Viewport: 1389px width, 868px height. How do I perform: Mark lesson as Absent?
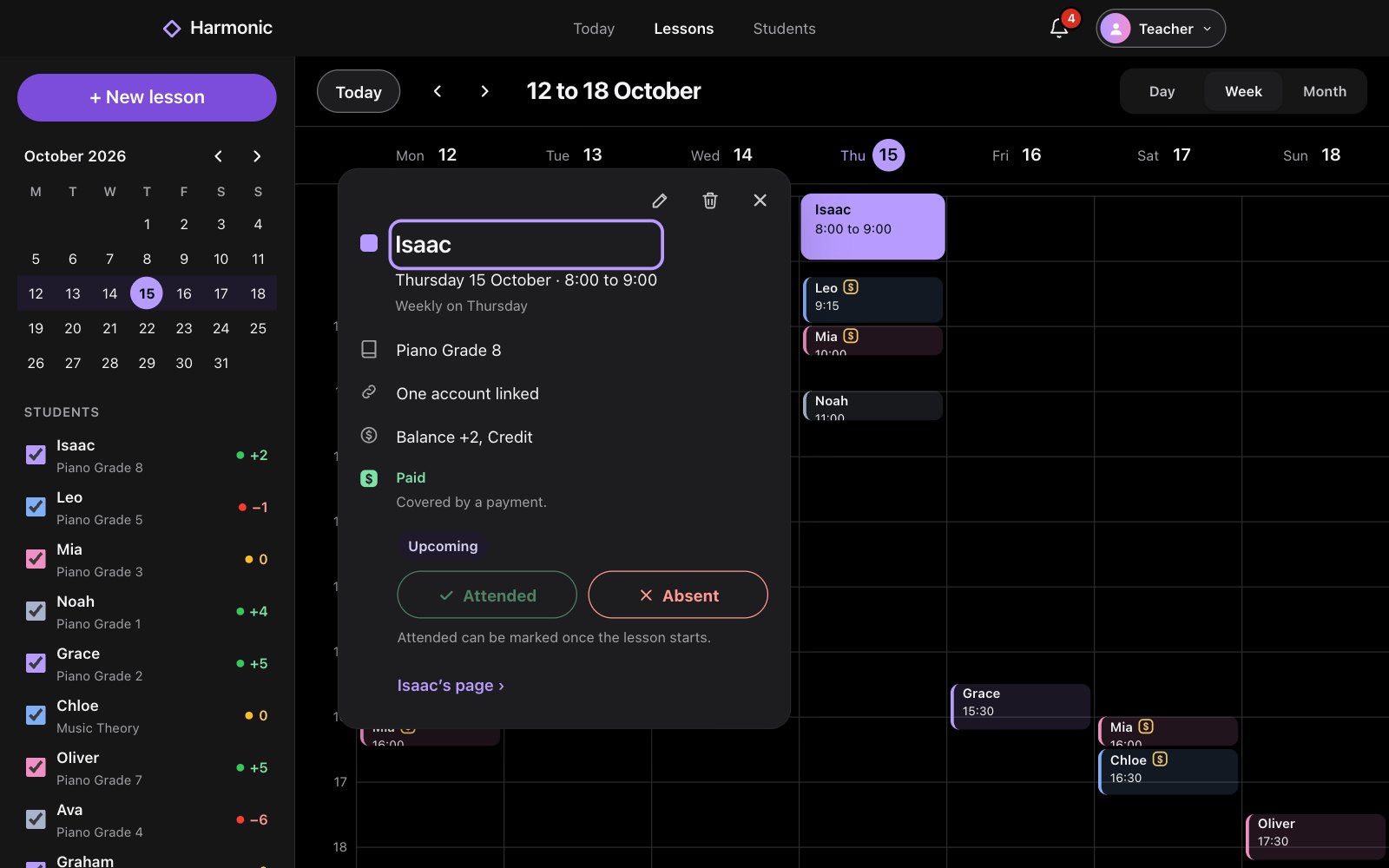pyautogui.click(x=678, y=595)
